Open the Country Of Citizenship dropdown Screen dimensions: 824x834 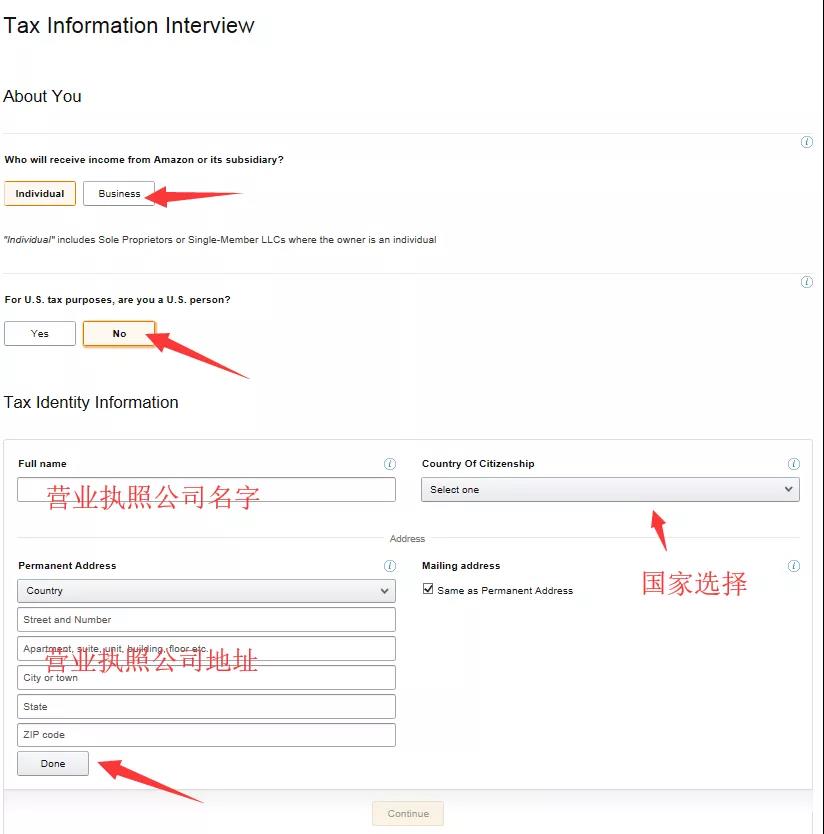[x=610, y=490]
